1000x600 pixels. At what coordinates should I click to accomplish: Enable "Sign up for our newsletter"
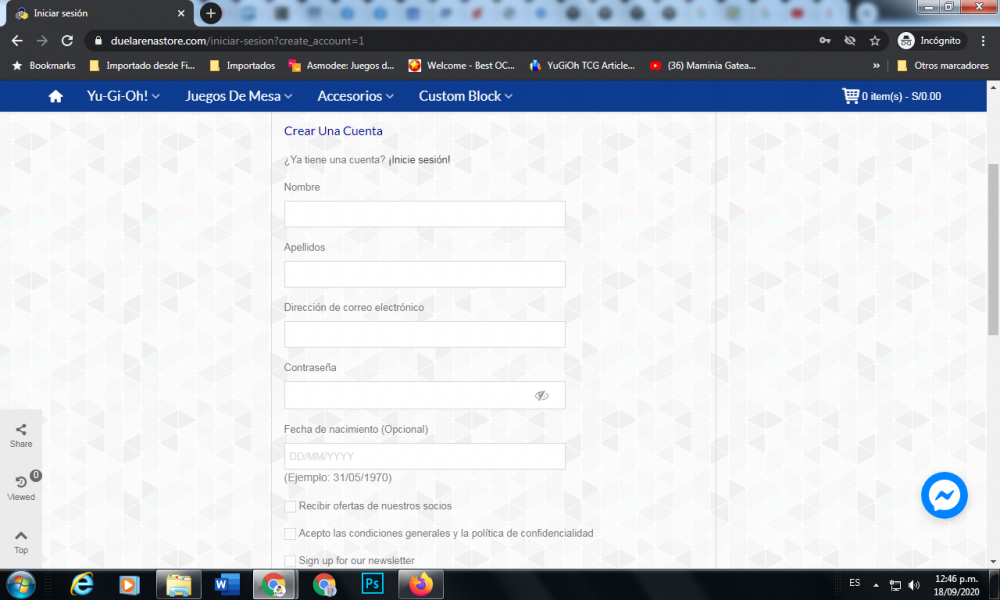(x=291, y=560)
